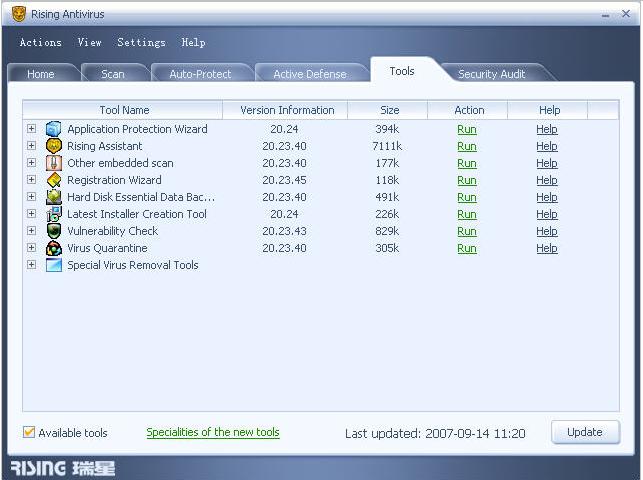Image resolution: width=643 pixels, height=480 pixels.
Task: Switch to the Scan tab
Action: click(113, 74)
